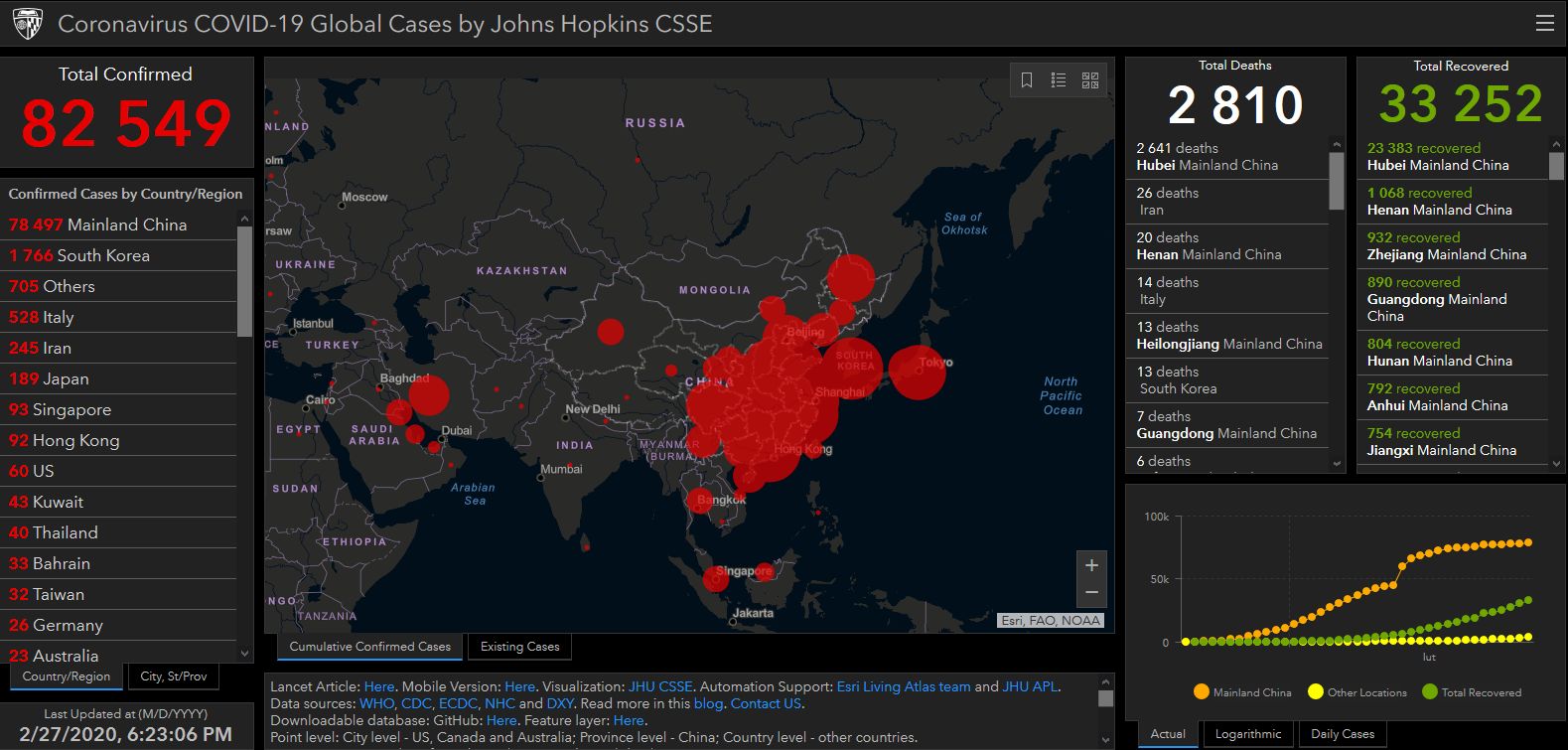The image size is (1568, 750).
Task: Switch chart to the Logarithmic tab
Action: [1248, 734]
